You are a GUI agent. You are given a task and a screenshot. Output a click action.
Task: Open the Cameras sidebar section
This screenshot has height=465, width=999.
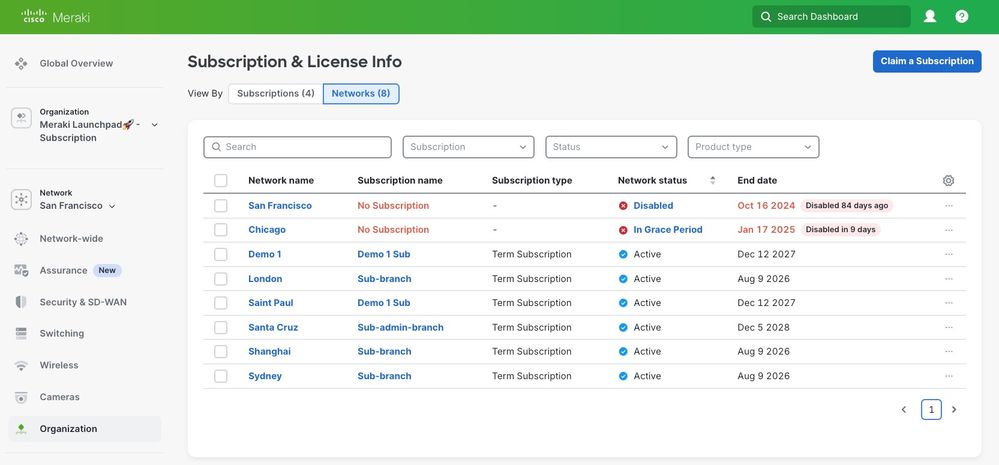tap(59, 397)
